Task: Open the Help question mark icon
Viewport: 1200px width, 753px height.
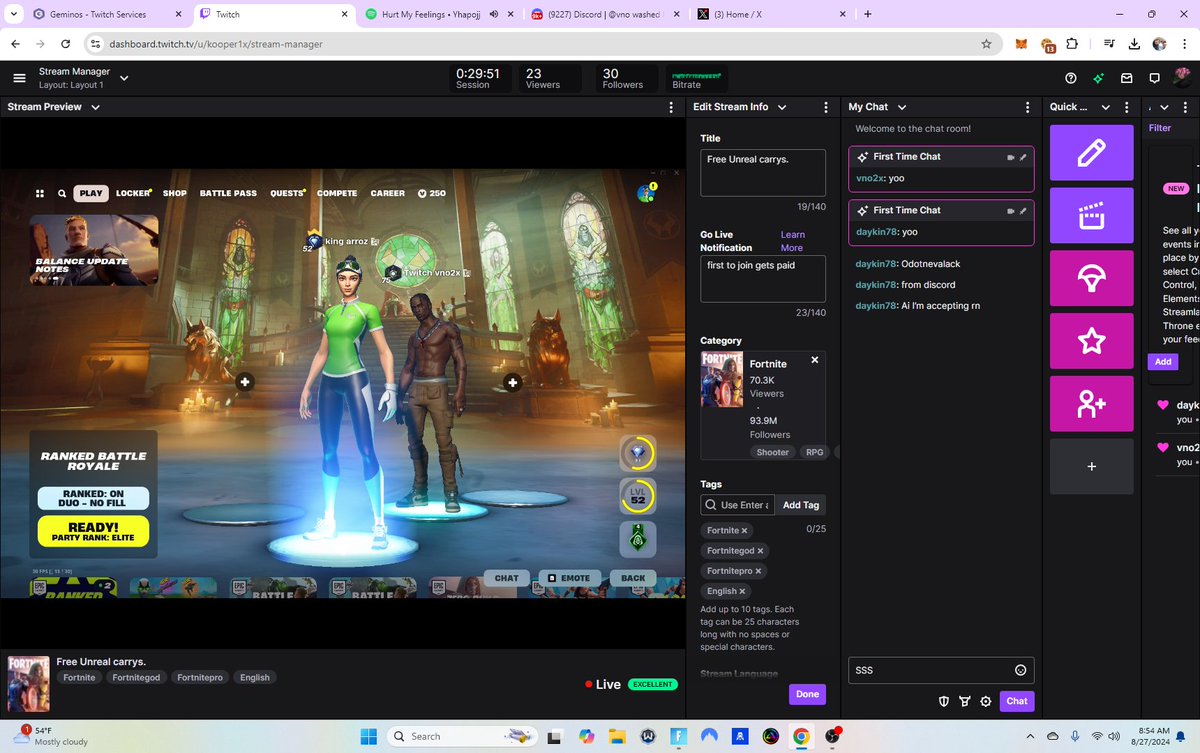Action: 1071,78
